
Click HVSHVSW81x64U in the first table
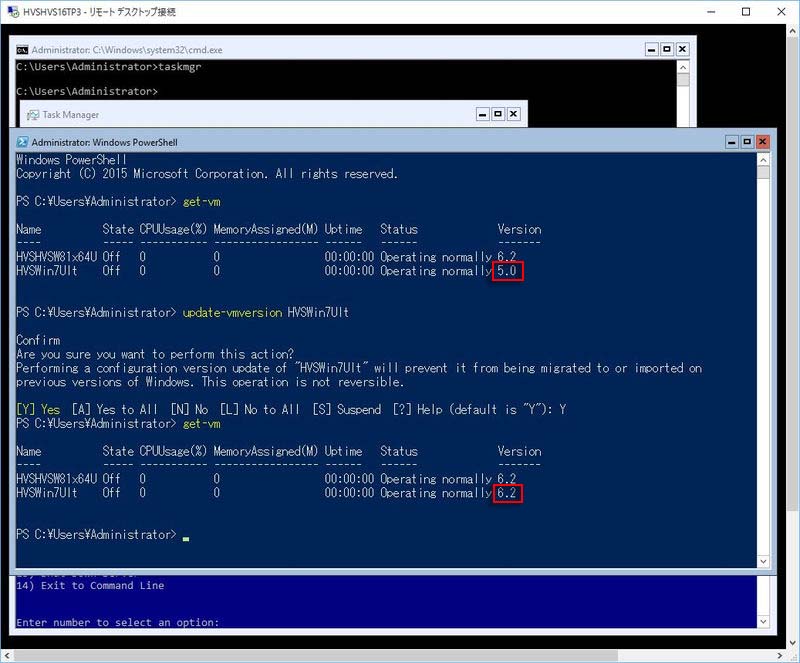pos(57,257)
